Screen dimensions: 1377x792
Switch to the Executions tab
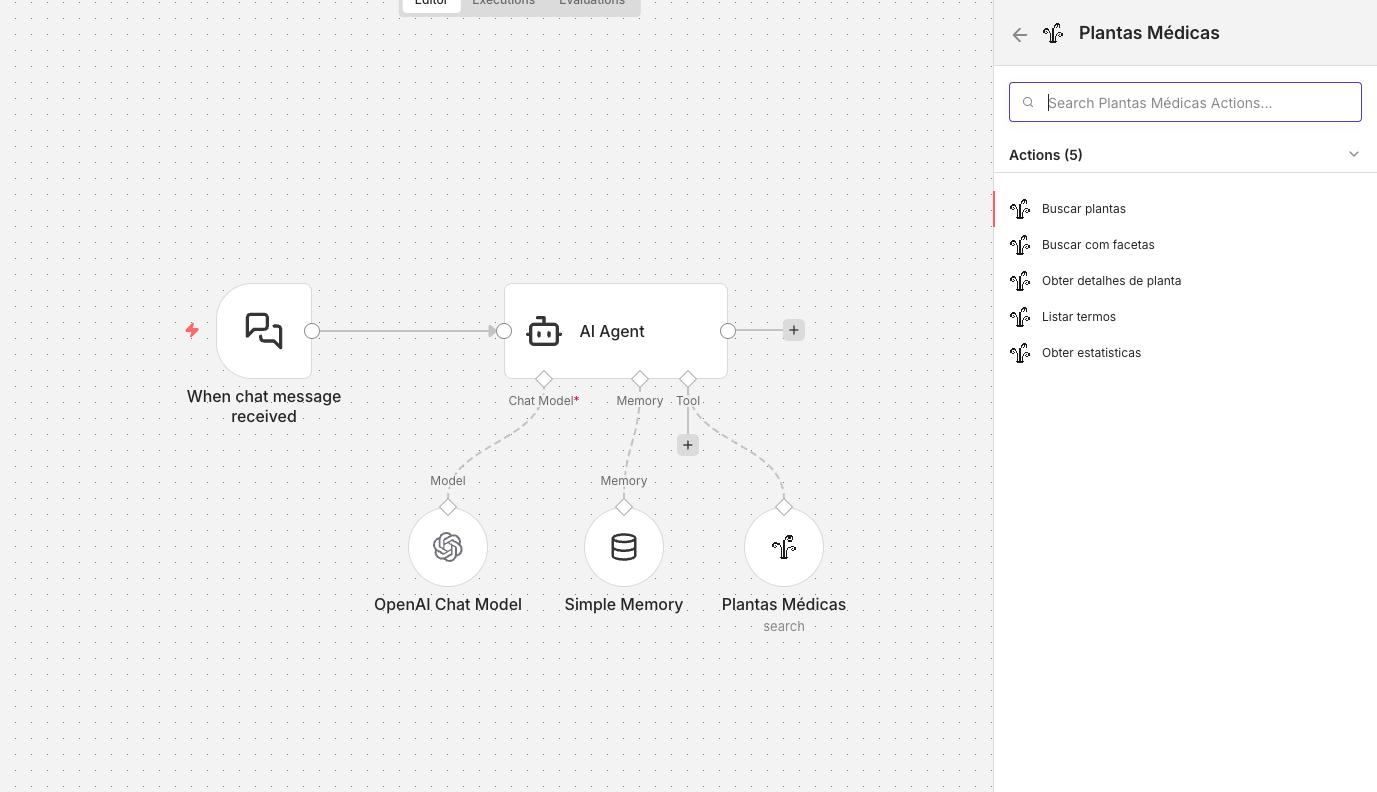[503, 3]
